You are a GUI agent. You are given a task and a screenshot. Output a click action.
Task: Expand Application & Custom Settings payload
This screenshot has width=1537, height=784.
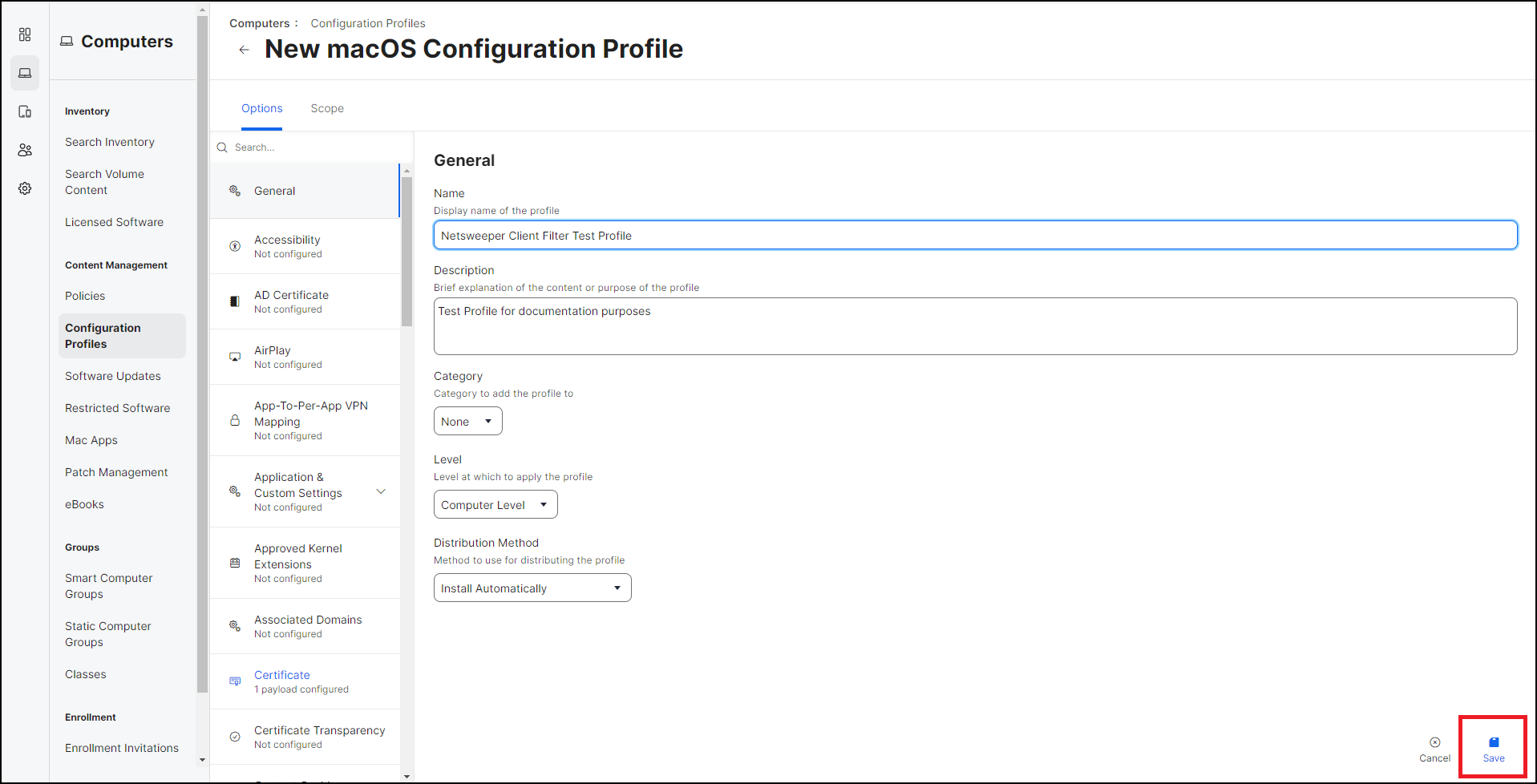[x=380, y=491]
